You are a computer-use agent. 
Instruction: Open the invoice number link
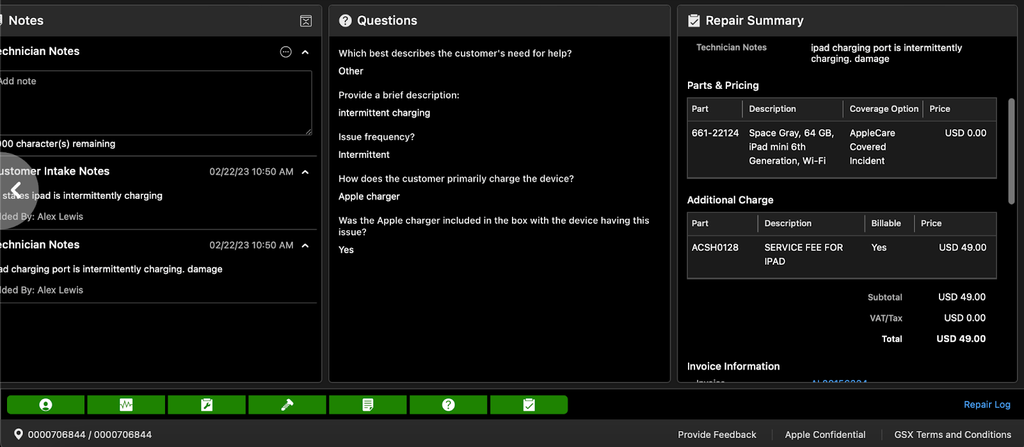[839, 382]
